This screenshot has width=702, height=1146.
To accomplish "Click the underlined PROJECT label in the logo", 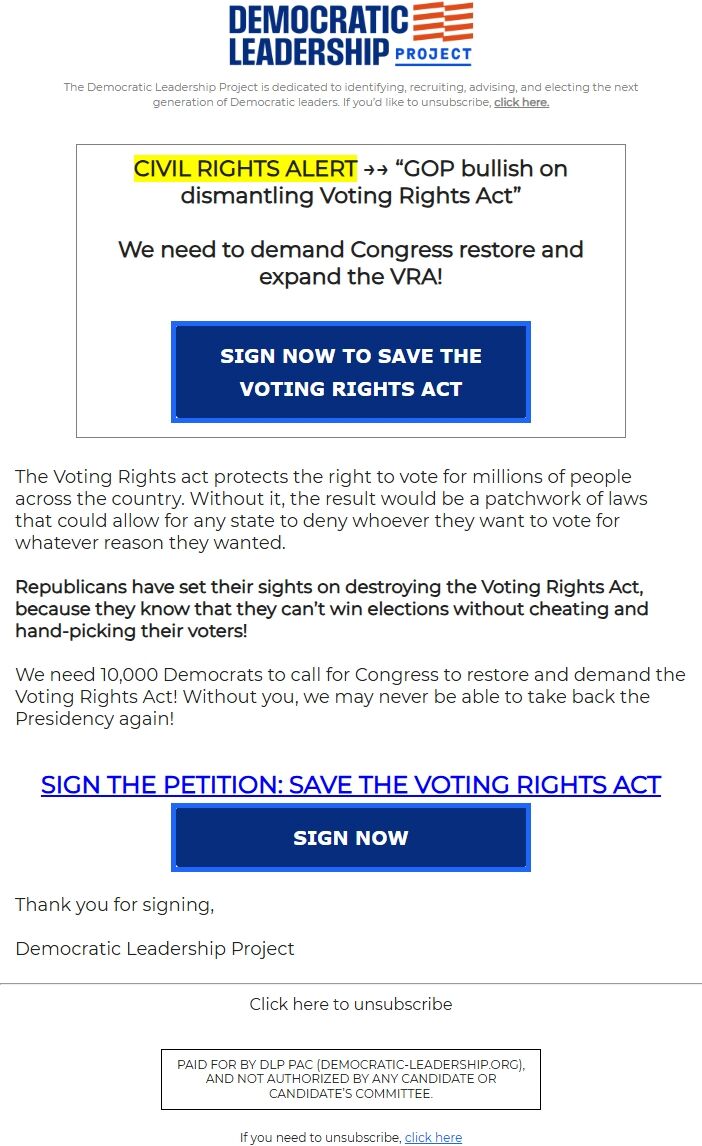I will pyautogui.click(x=433, y=54).
